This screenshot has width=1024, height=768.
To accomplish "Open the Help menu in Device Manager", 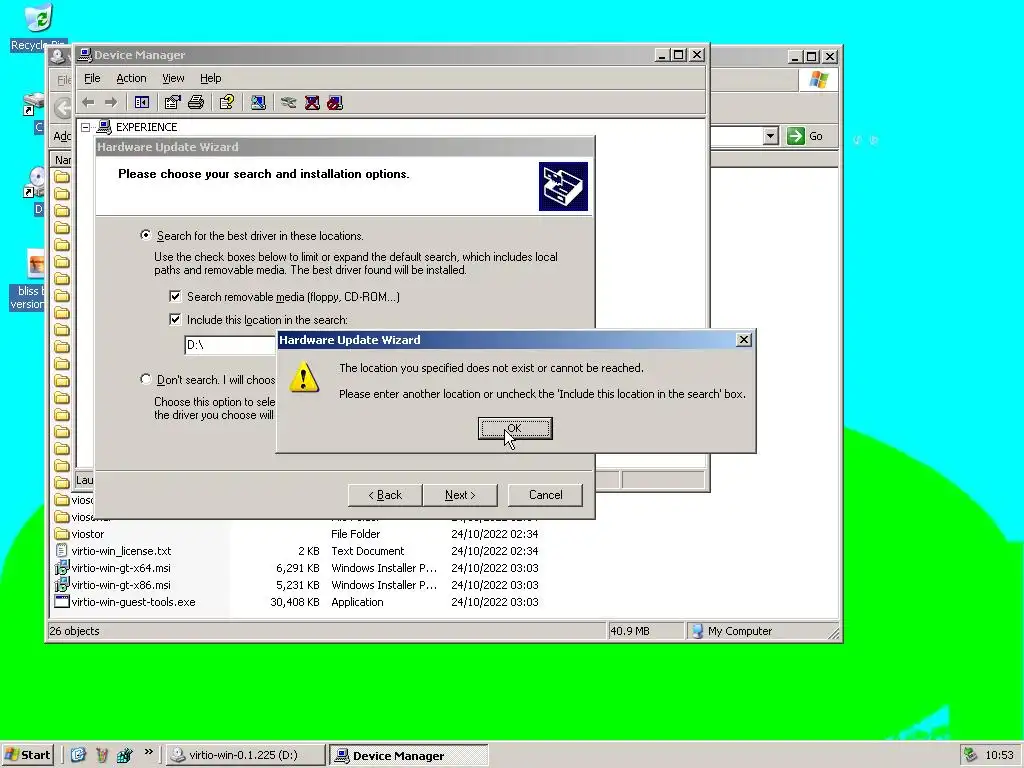I will click(x=210, y=78).
